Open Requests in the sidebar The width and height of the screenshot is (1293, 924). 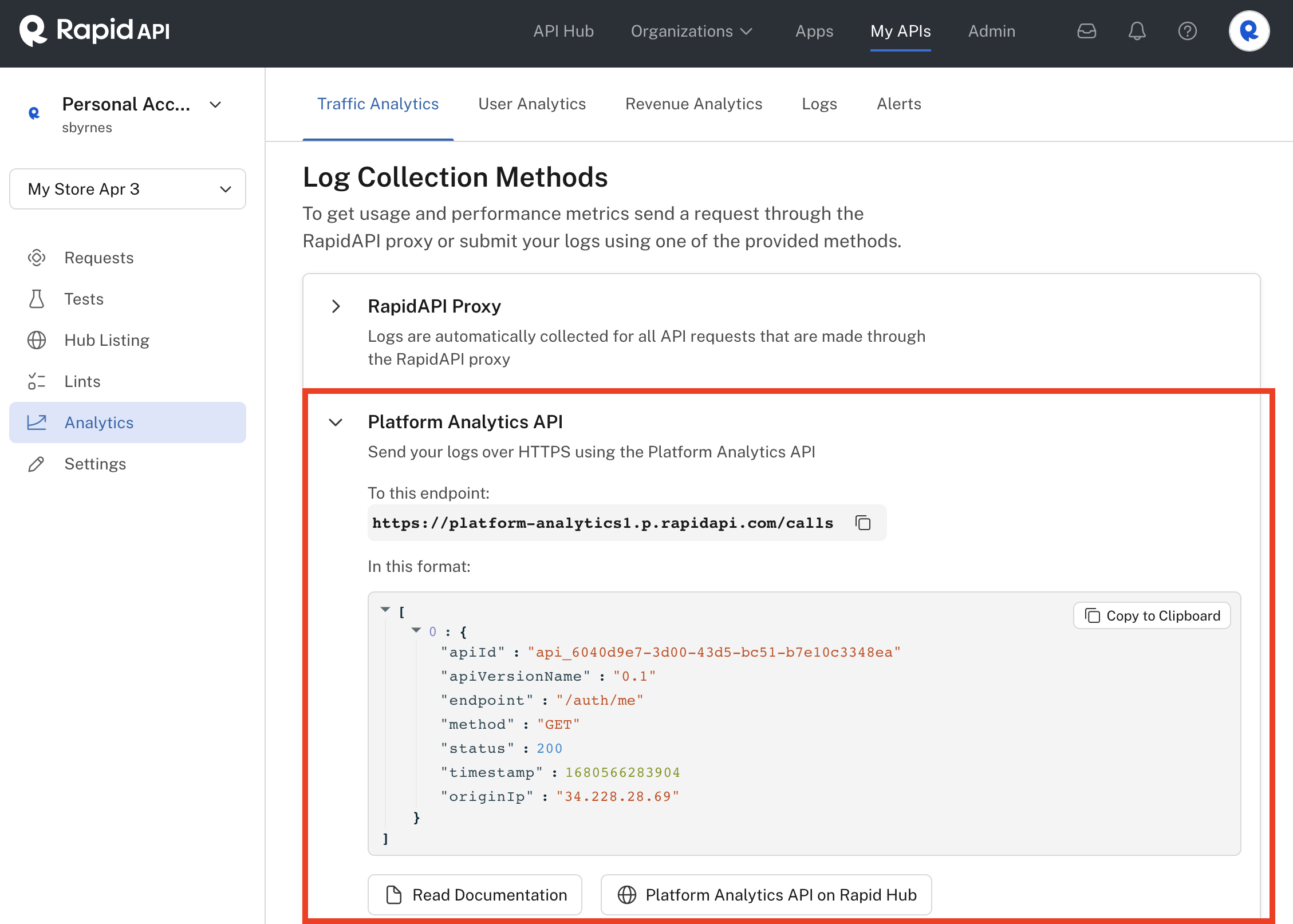tap(128, 258)
